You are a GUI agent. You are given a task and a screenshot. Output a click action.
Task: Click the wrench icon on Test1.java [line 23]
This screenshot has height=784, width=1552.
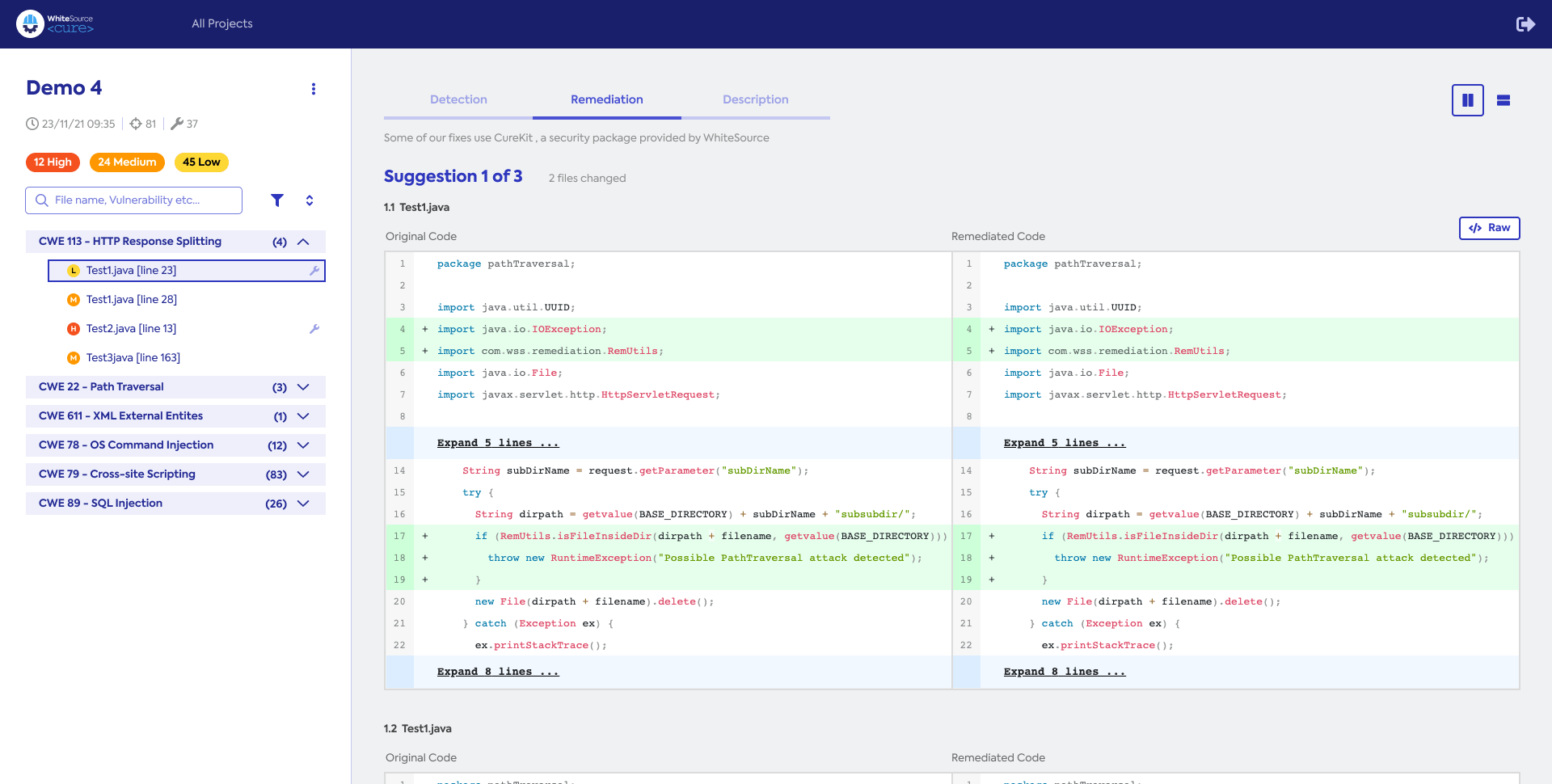point(314,271)
